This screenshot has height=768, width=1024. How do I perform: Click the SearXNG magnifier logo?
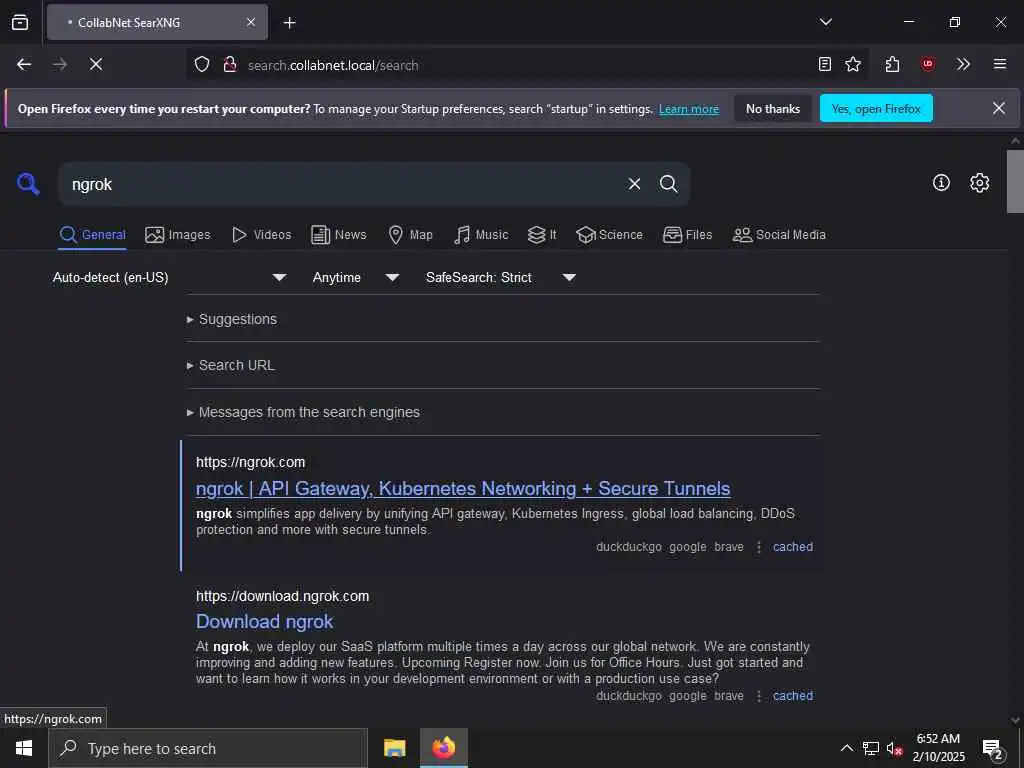tap(28, 184)
